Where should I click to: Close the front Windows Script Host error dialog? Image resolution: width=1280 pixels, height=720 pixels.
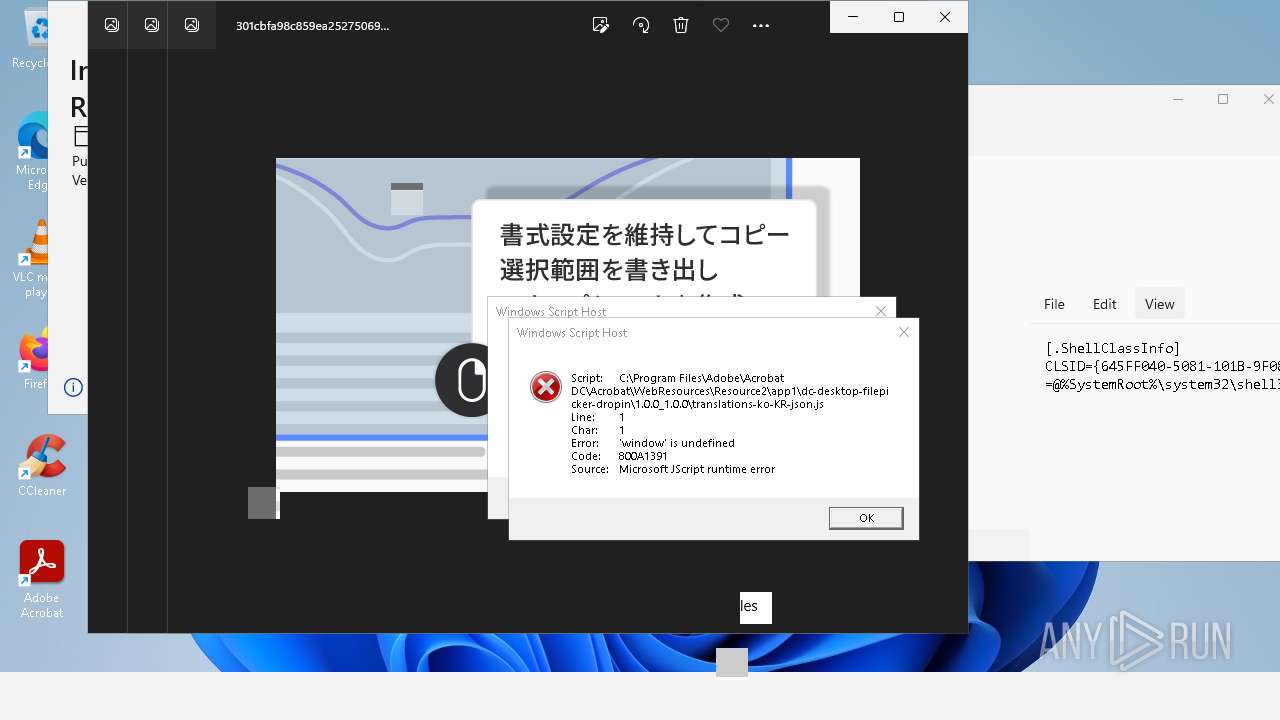[904, 332]
